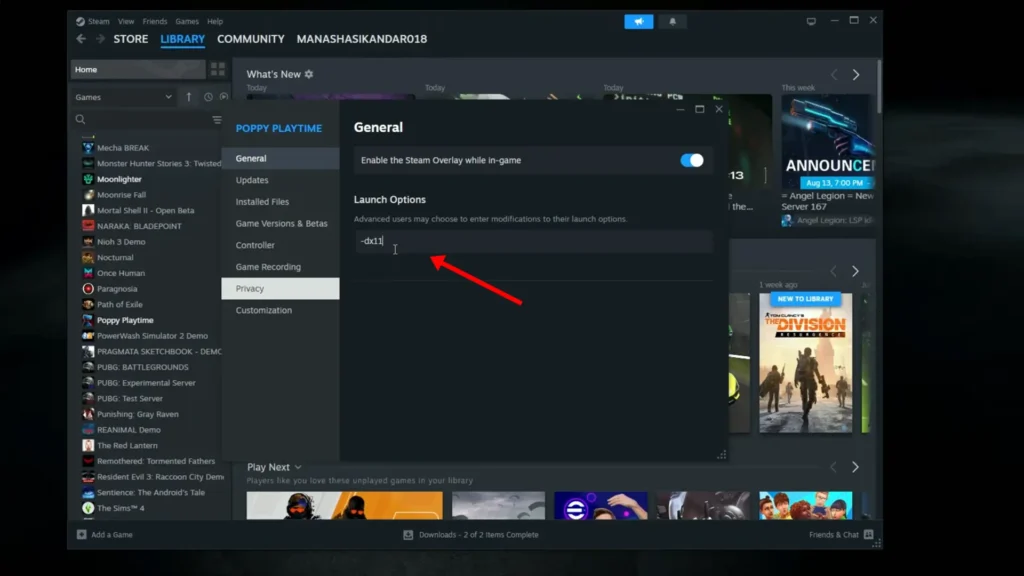Click the ready-to-play filter icon

click(x=224, y=97)
